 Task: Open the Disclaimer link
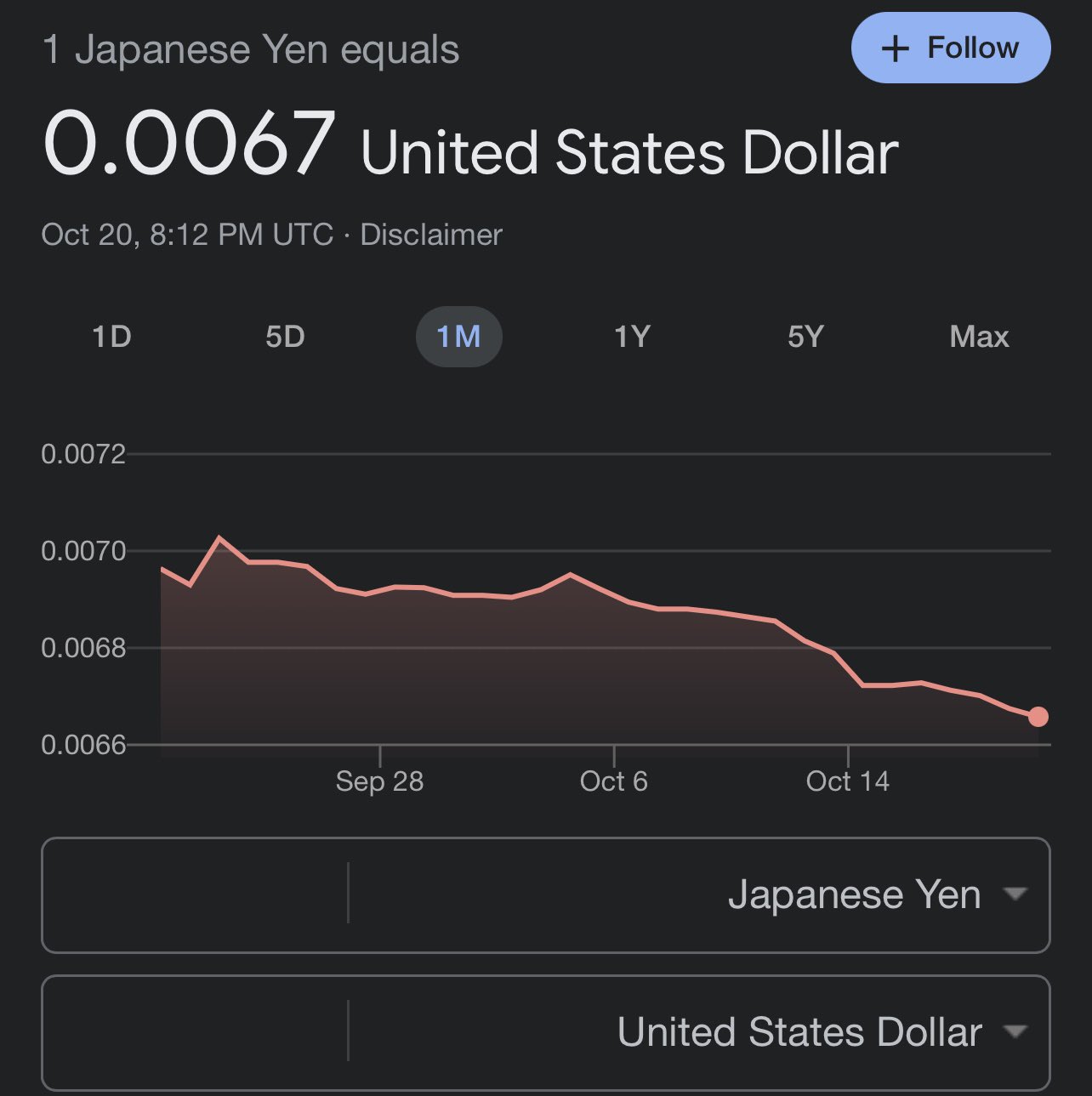pyautogui.click(x=431, y=235)
